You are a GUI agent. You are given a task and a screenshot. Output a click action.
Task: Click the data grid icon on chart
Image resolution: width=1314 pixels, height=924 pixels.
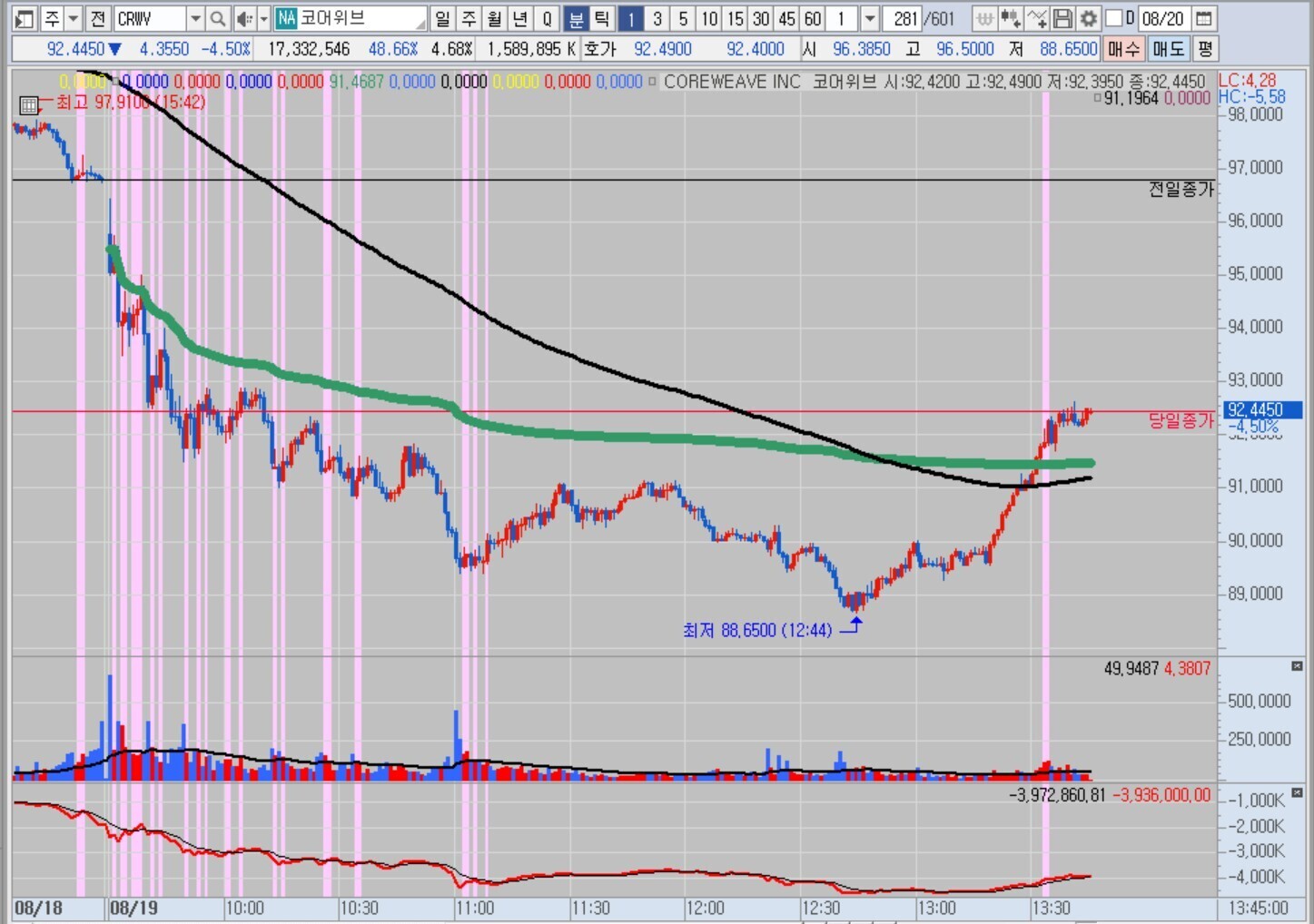click(x=28, y=105)
